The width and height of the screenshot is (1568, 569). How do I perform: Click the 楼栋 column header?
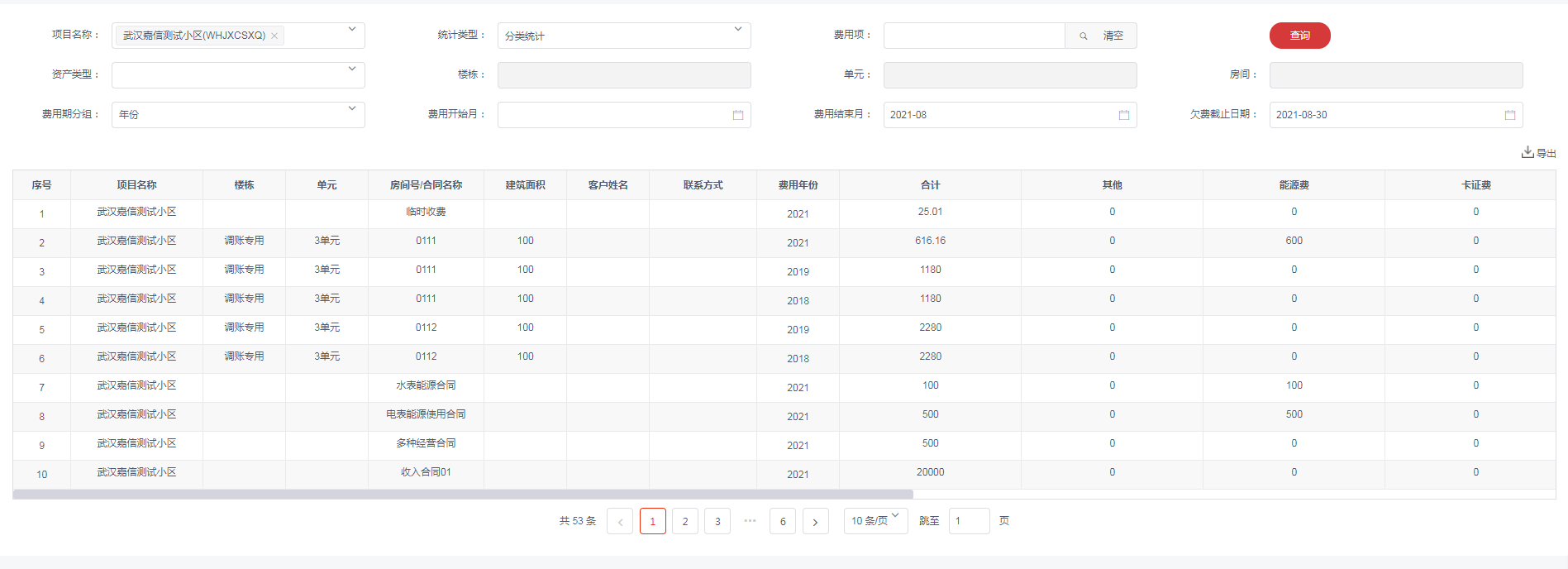[244, 185]
